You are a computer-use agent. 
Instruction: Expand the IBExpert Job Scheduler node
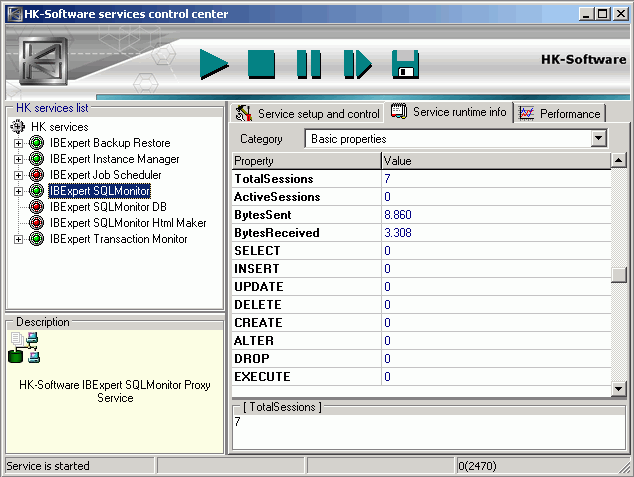pos(18,175)
